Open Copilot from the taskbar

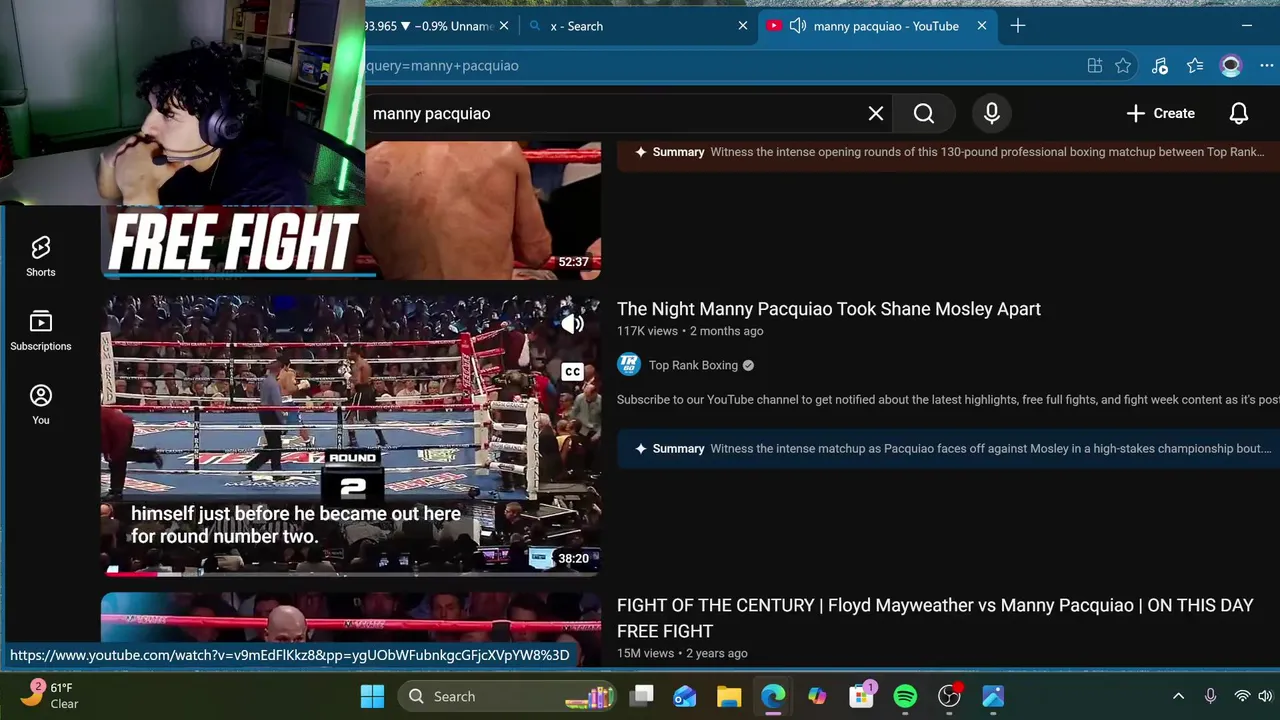pos(817,696)
